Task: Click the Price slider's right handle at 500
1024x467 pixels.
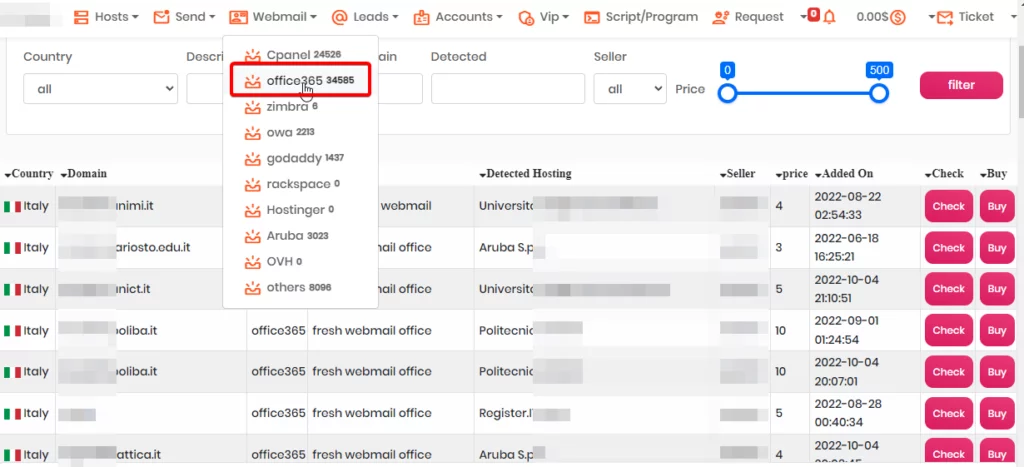Action: click(x=878, y=93)
